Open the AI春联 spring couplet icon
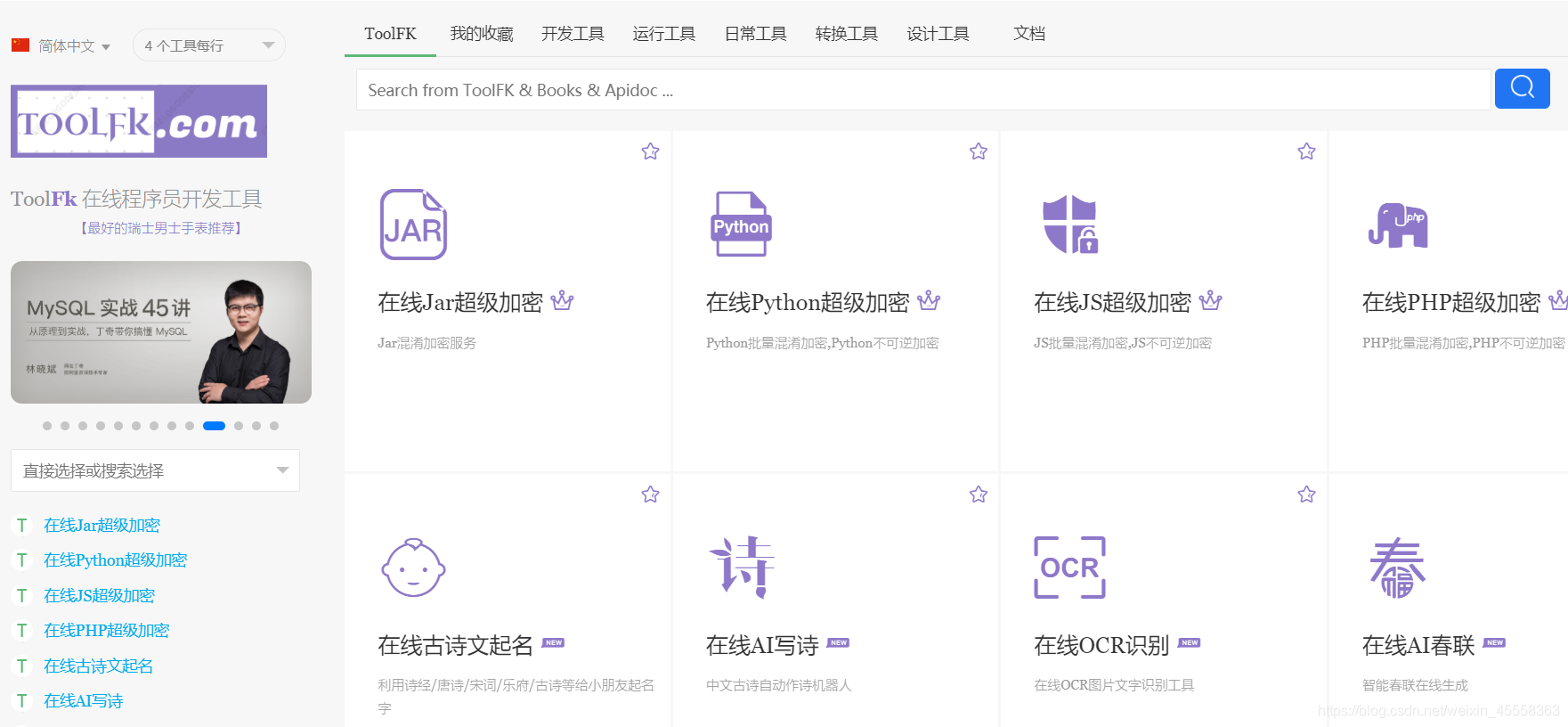The image size is (1568, 727). point(1397,568)
